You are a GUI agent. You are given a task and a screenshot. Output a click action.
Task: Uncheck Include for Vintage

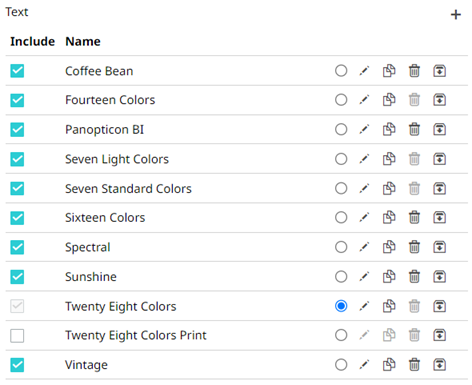pyautogui.click(x=17, y=365)
